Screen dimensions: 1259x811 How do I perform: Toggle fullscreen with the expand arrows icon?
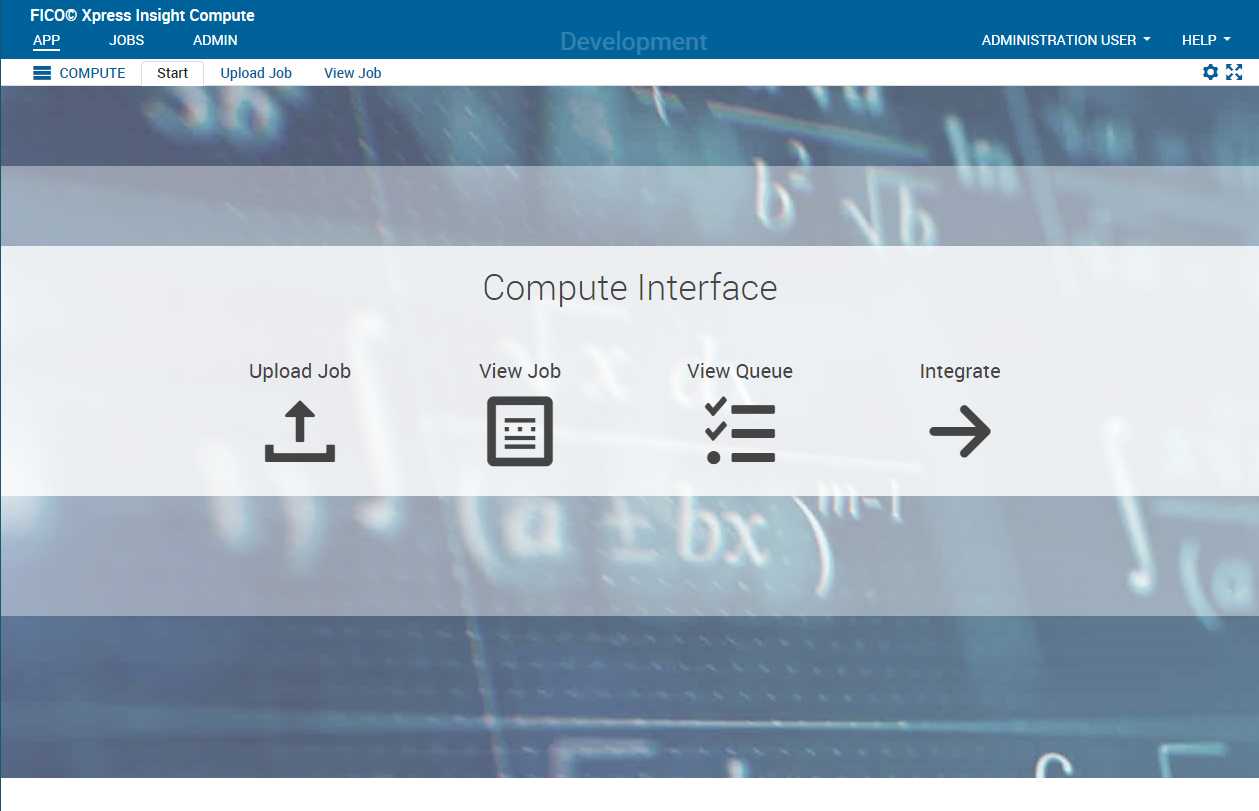[1234, 72]
